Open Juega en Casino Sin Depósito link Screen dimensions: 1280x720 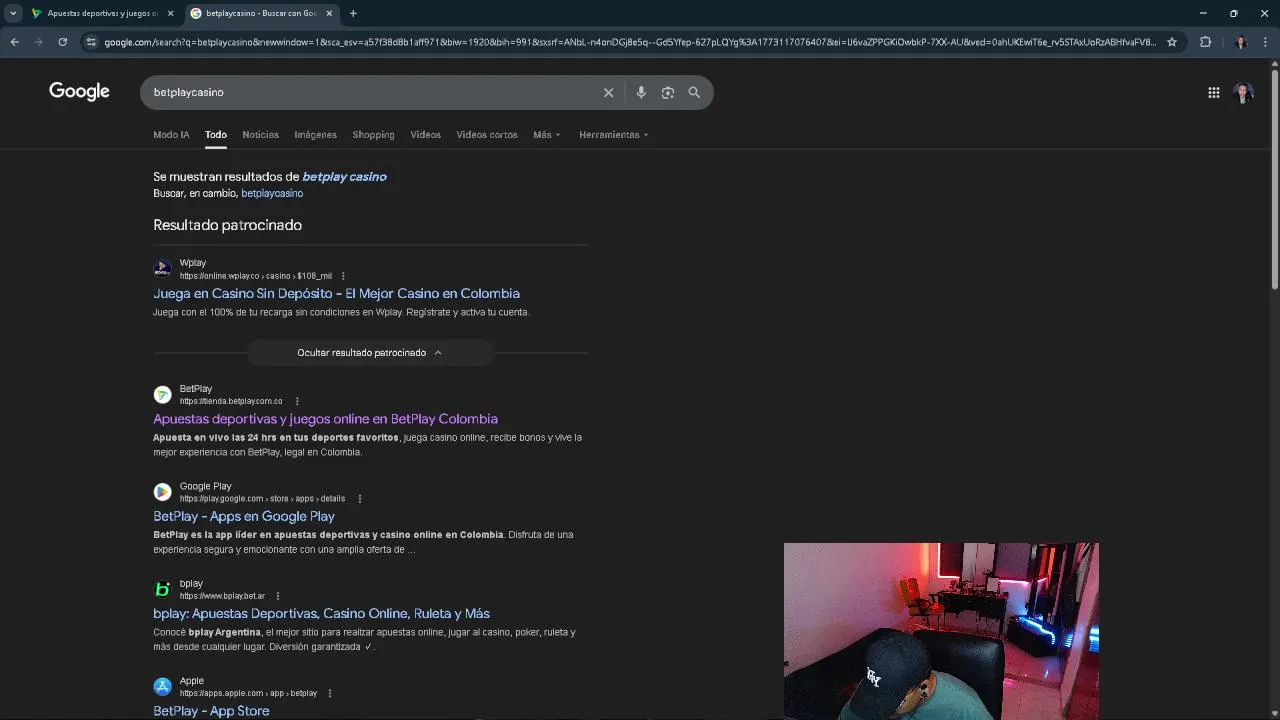point(336,293)
